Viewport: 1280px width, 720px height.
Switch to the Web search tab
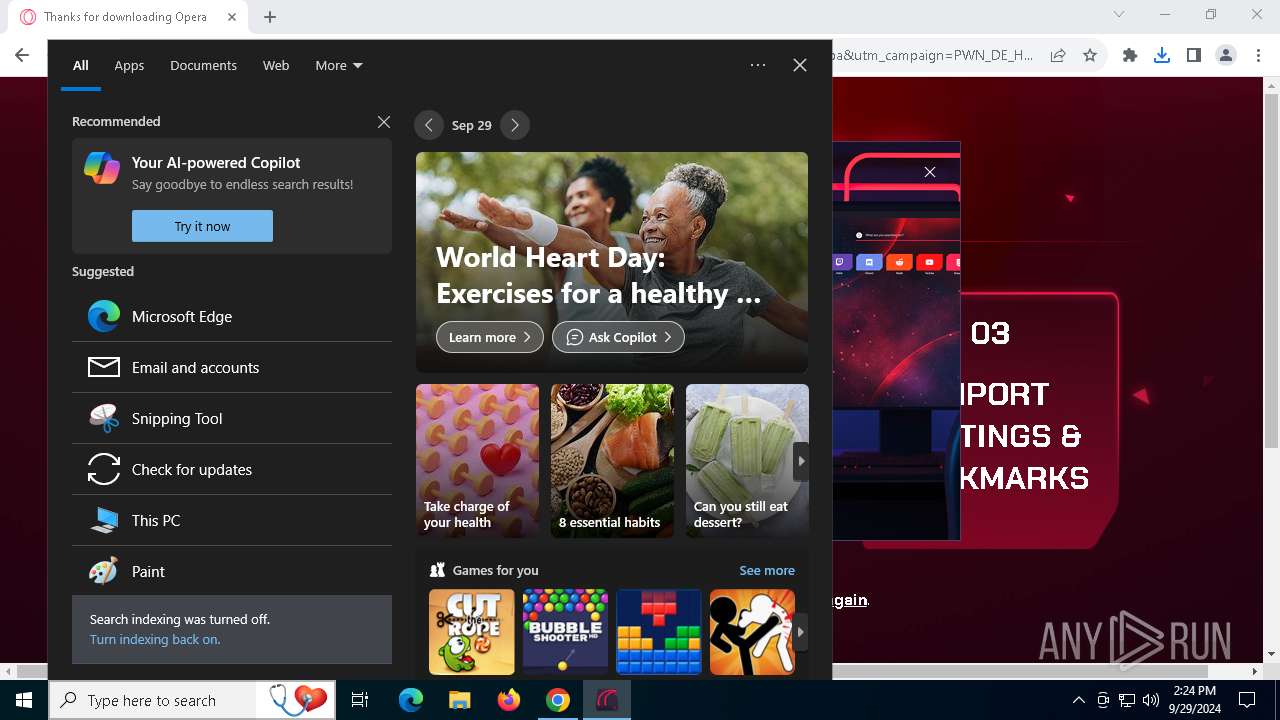[276, 65]
